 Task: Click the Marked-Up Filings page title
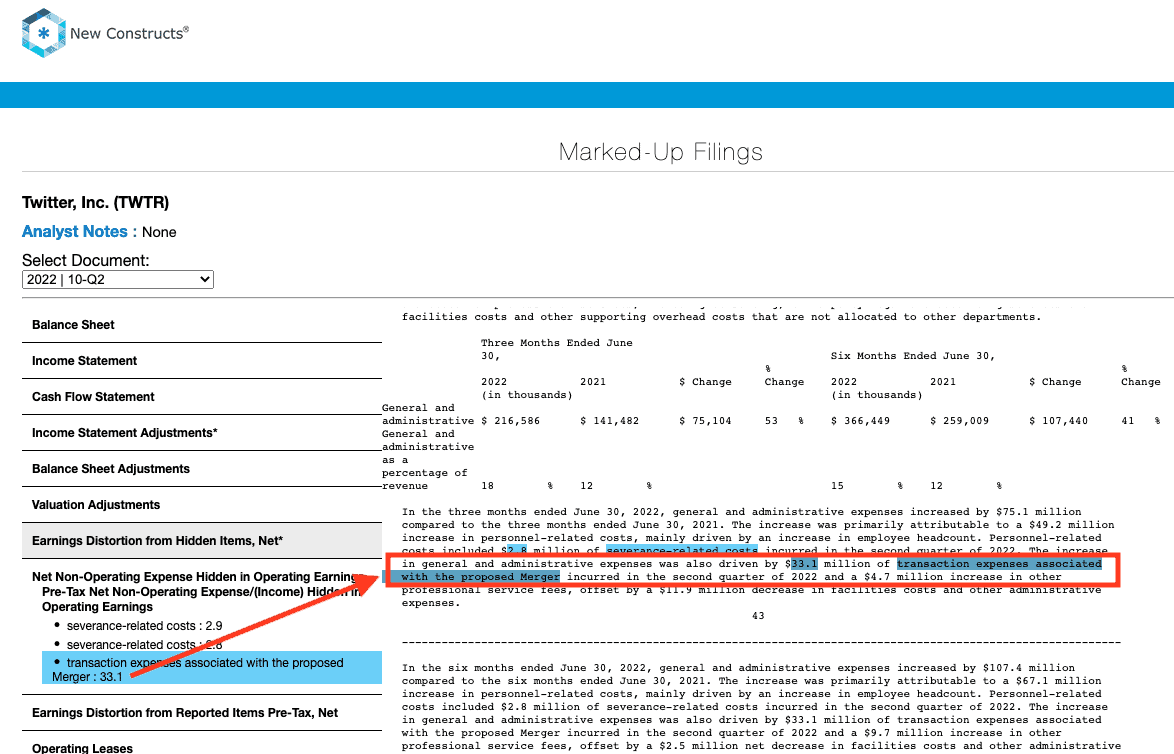pos(660,152)
